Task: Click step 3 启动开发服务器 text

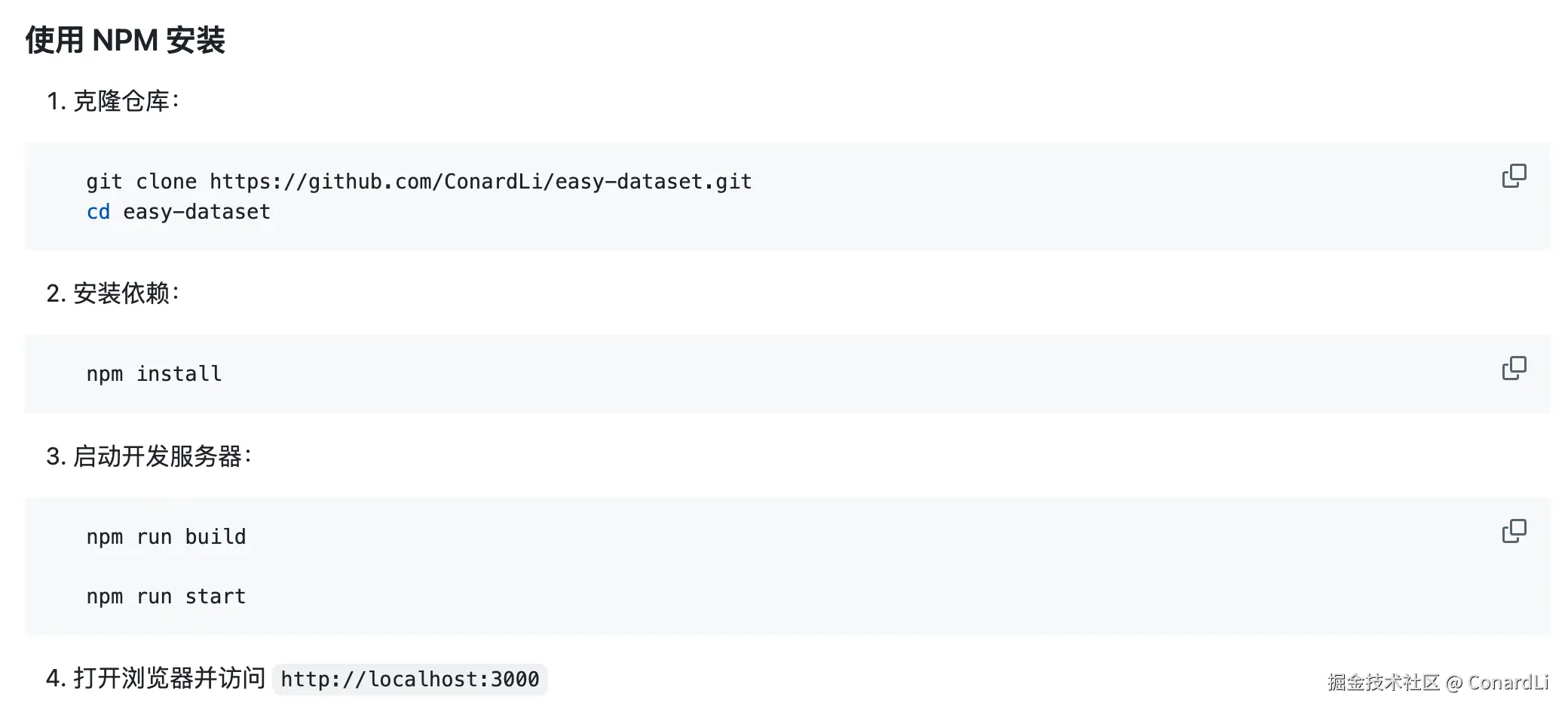Action: pyautogui.click(x=157, y=456)
